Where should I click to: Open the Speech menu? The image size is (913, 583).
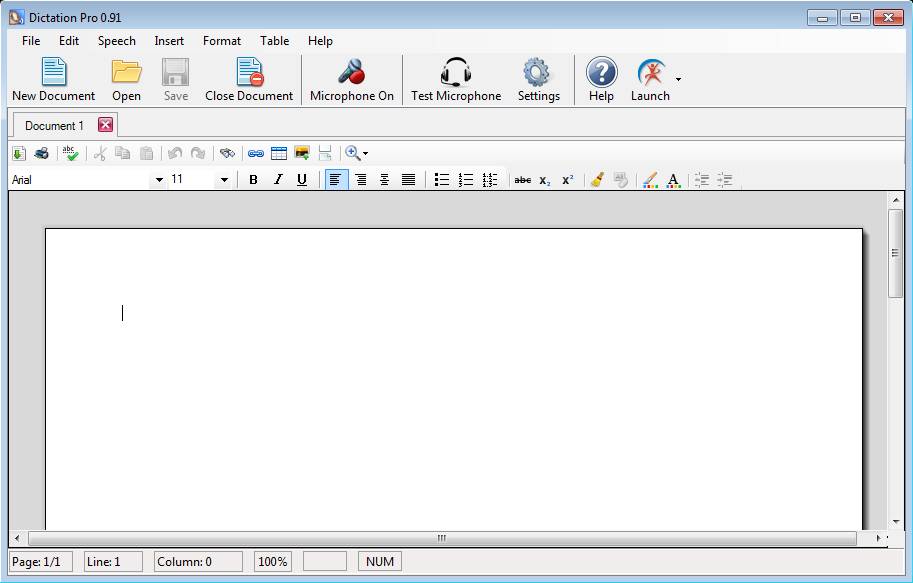point(116,41)
